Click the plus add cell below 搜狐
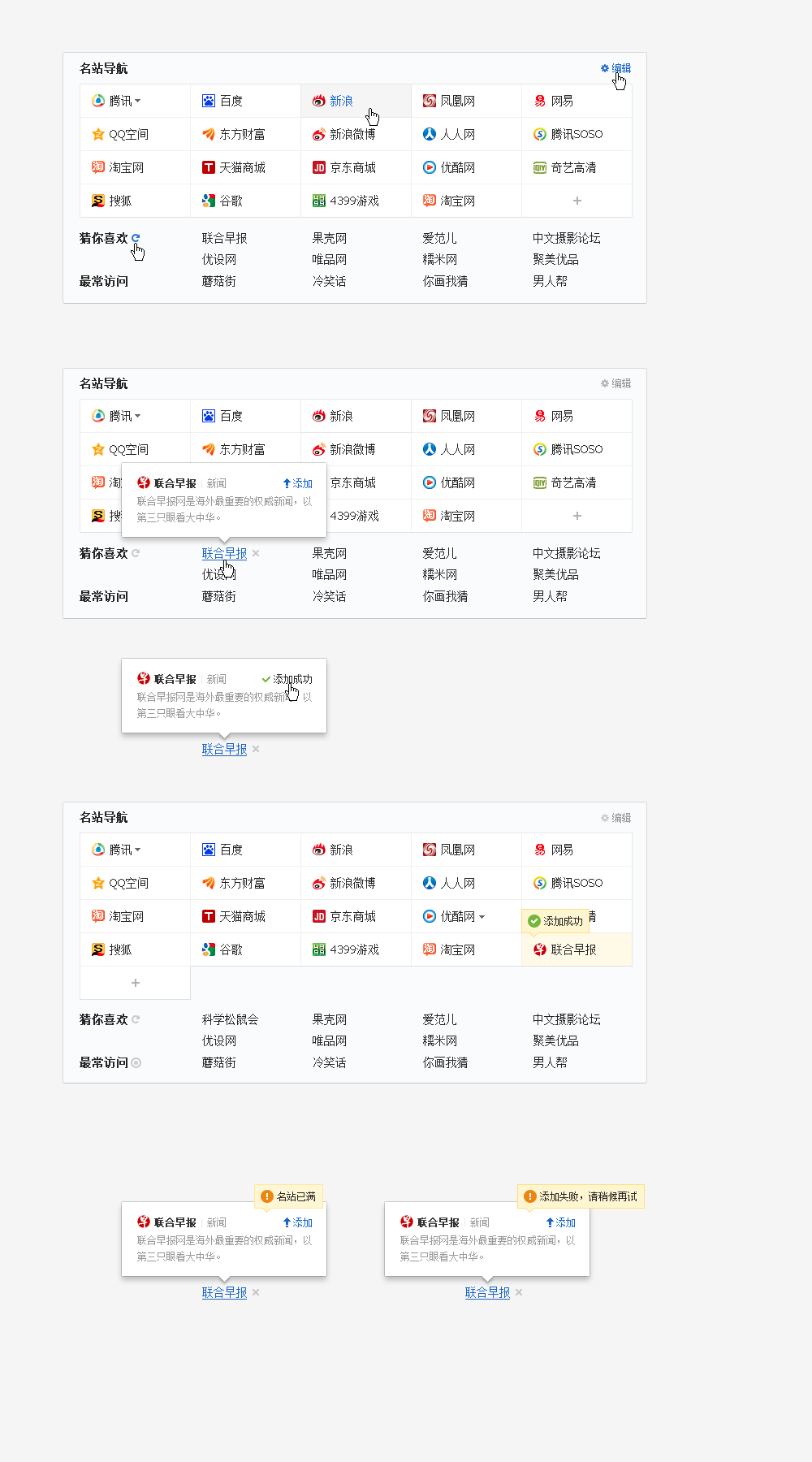This screenshot has height=1462, width=812. (136, 983)
